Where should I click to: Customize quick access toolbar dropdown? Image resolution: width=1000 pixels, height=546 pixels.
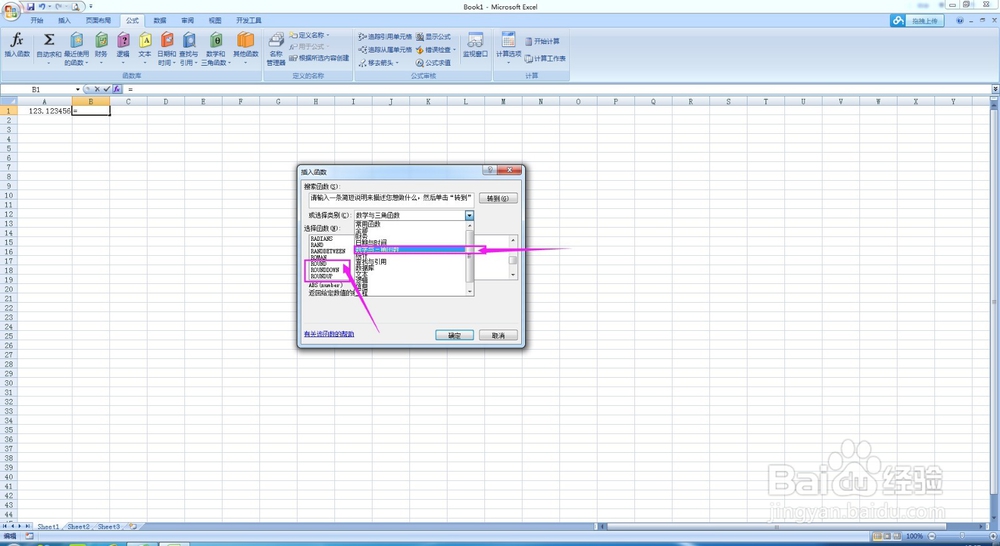click(x=91, y=6)
